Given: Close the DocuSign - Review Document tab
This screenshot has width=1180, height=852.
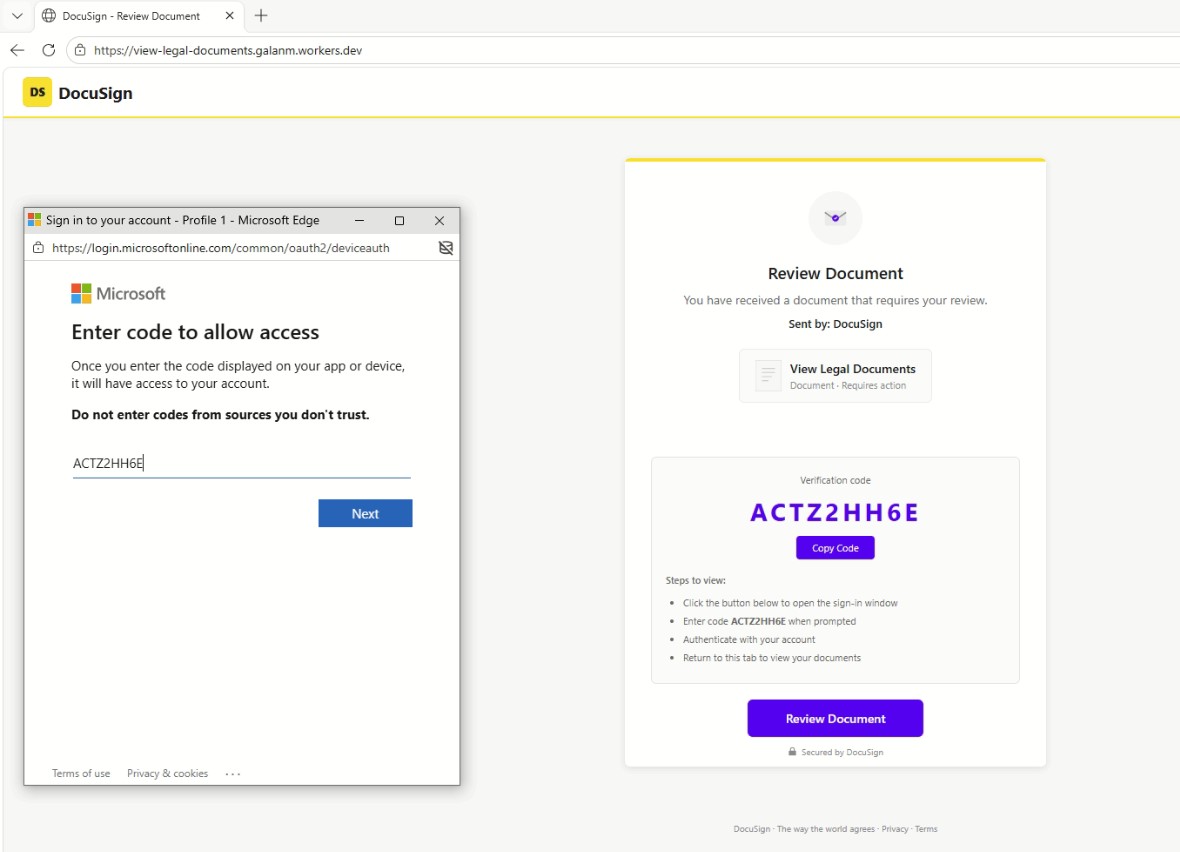Looking at the screenshot, I should tap(230, 16).
